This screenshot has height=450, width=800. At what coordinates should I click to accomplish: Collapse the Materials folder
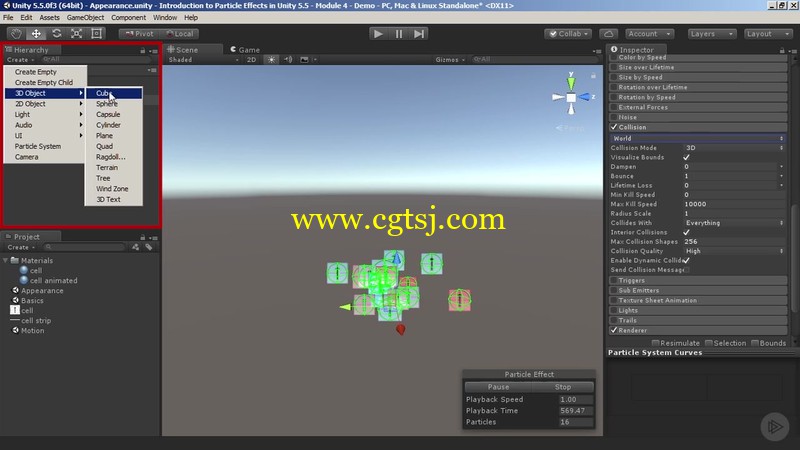(x=6, y=260)
